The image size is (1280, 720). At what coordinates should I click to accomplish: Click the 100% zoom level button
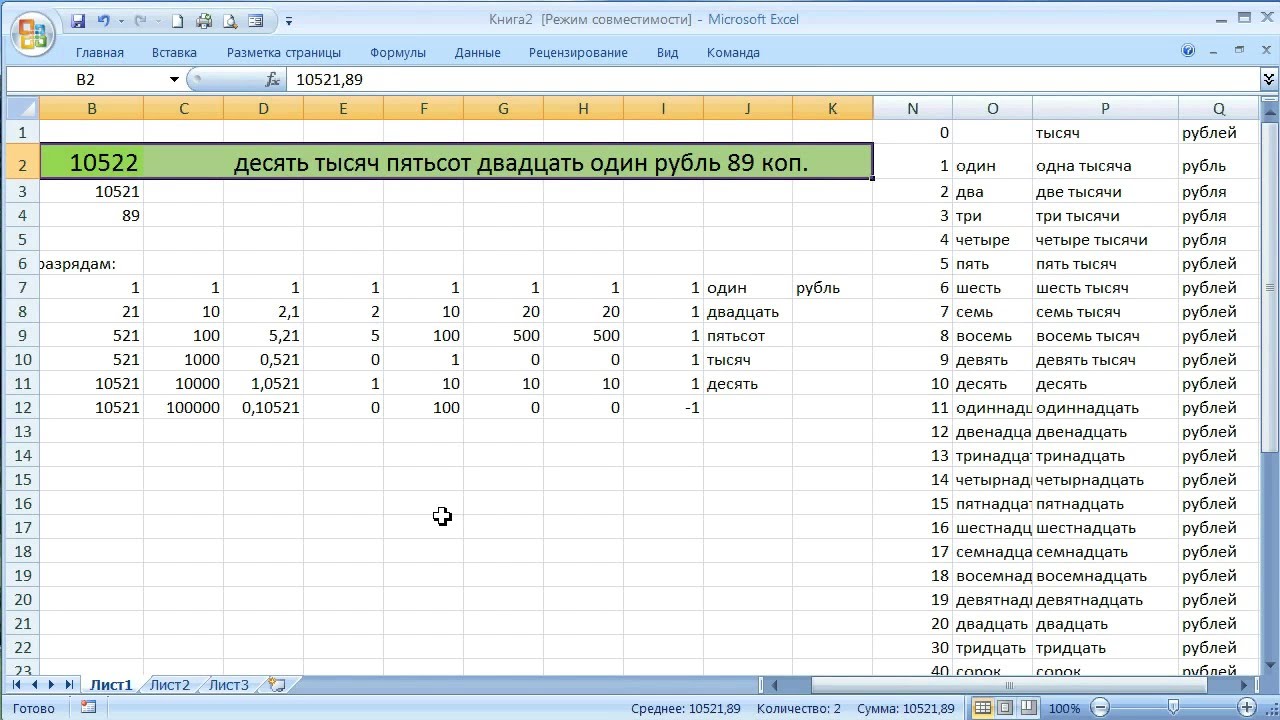pyautogui.click(x=1064, y=708)
